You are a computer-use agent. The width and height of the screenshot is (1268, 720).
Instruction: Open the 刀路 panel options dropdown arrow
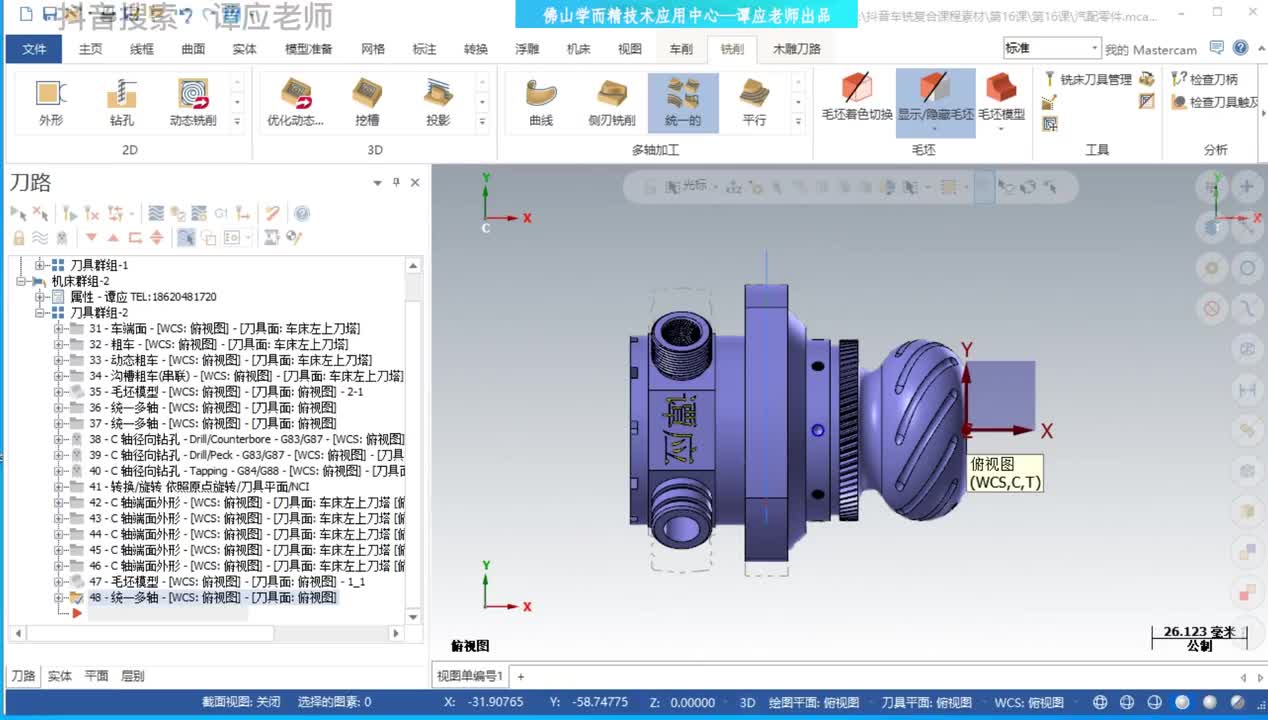point(377,183)
